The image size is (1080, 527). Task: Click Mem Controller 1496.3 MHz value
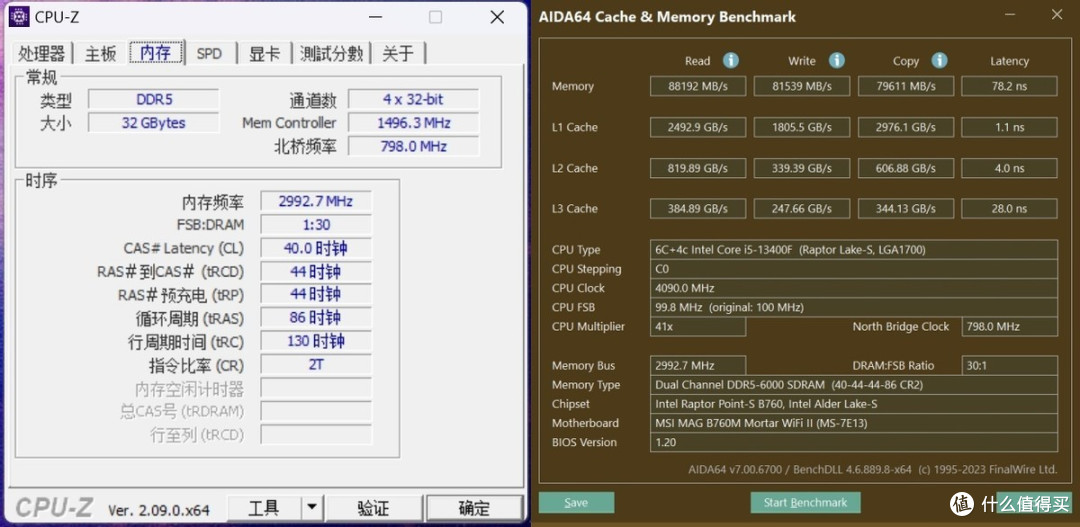(x=413, y=123)
